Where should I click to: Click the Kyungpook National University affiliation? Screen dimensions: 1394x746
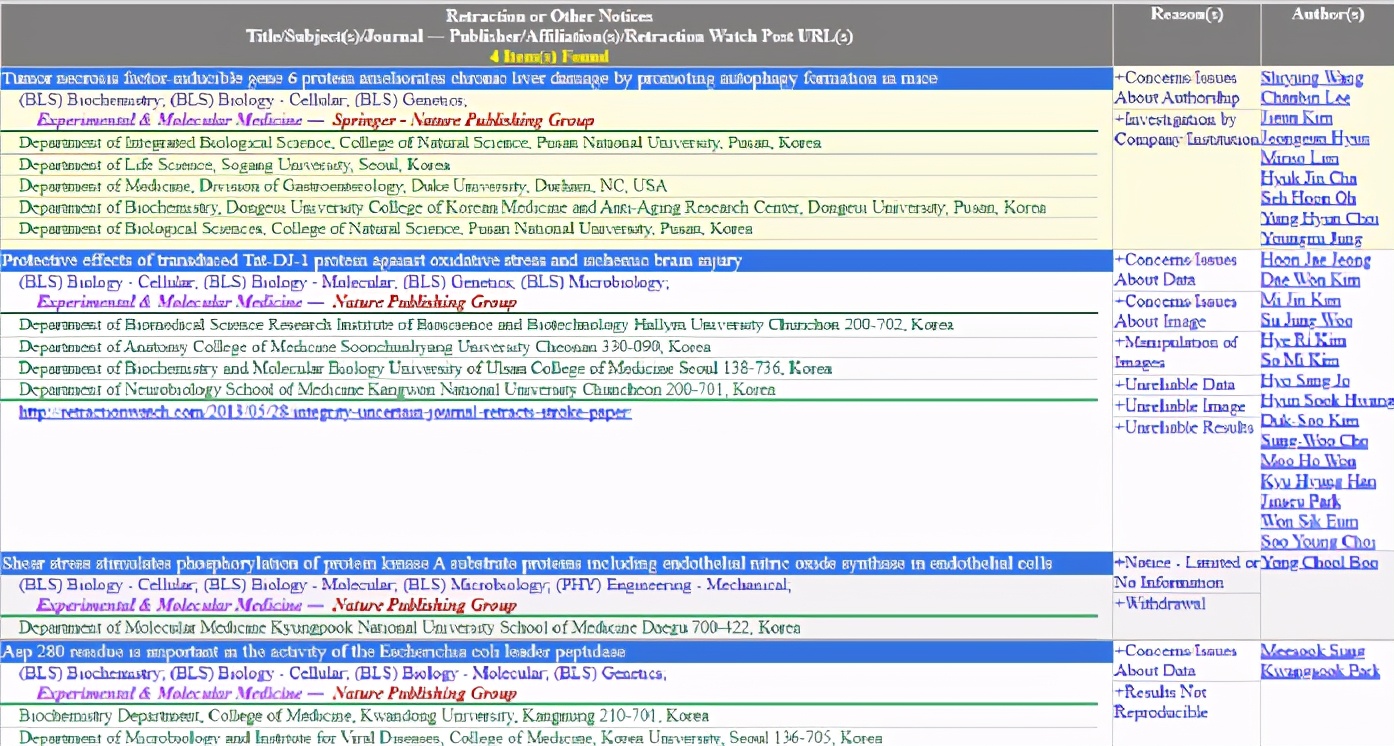tap(410, 628)
